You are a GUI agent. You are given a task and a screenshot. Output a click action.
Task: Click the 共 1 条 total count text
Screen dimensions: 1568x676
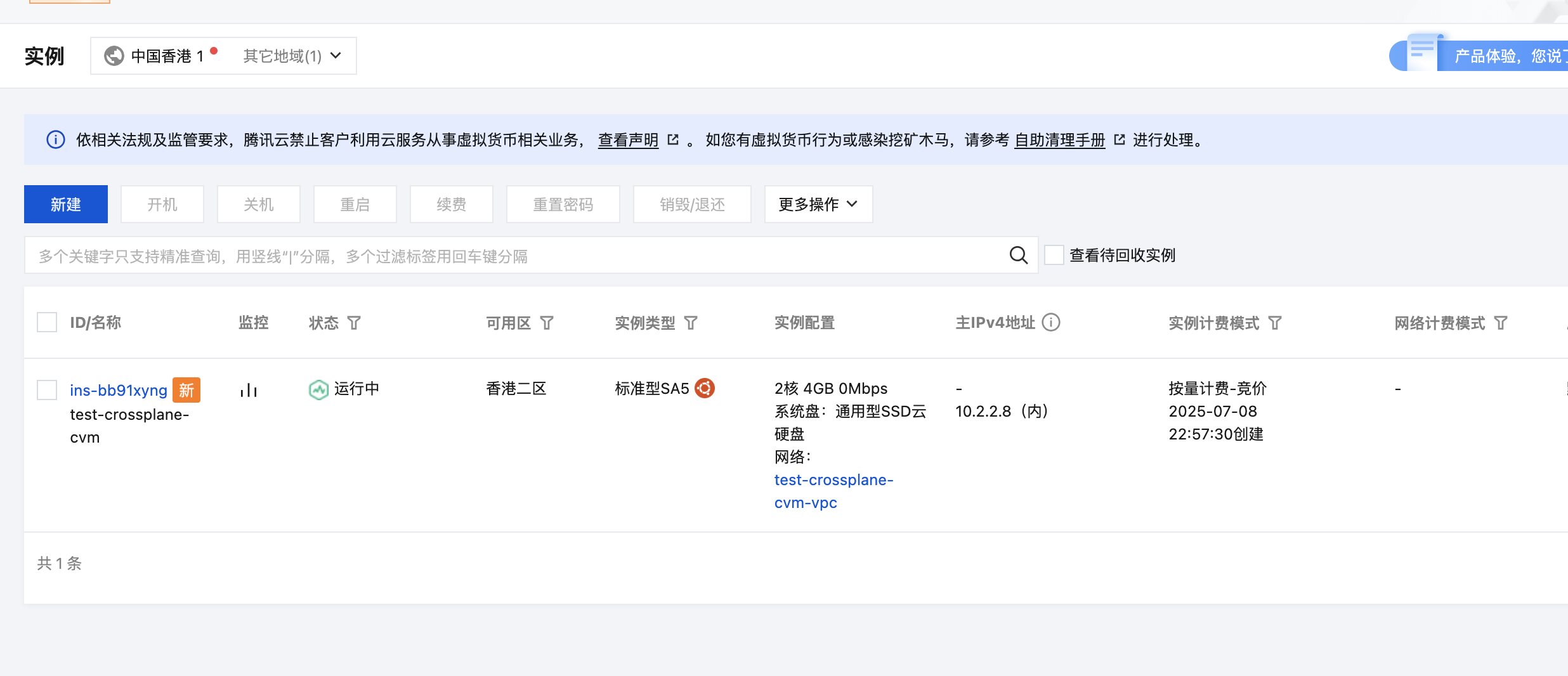click(x=60, y=563)
